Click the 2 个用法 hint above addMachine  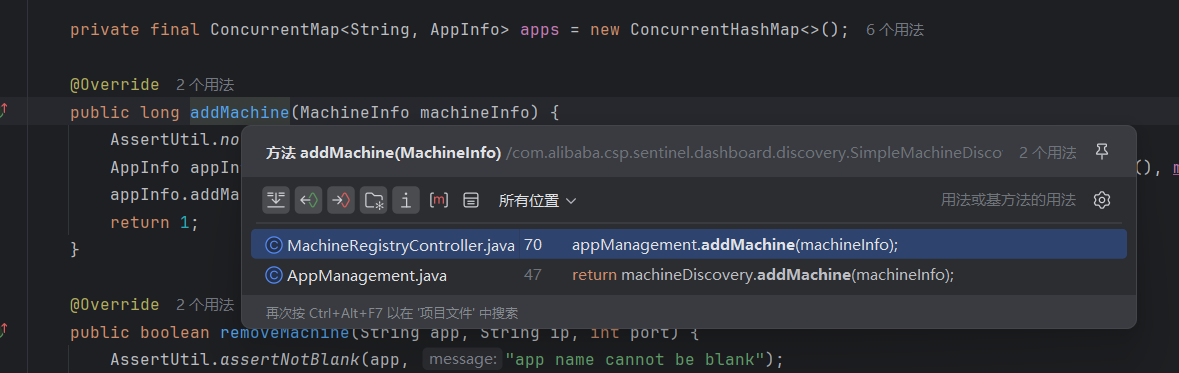point(205,85)
